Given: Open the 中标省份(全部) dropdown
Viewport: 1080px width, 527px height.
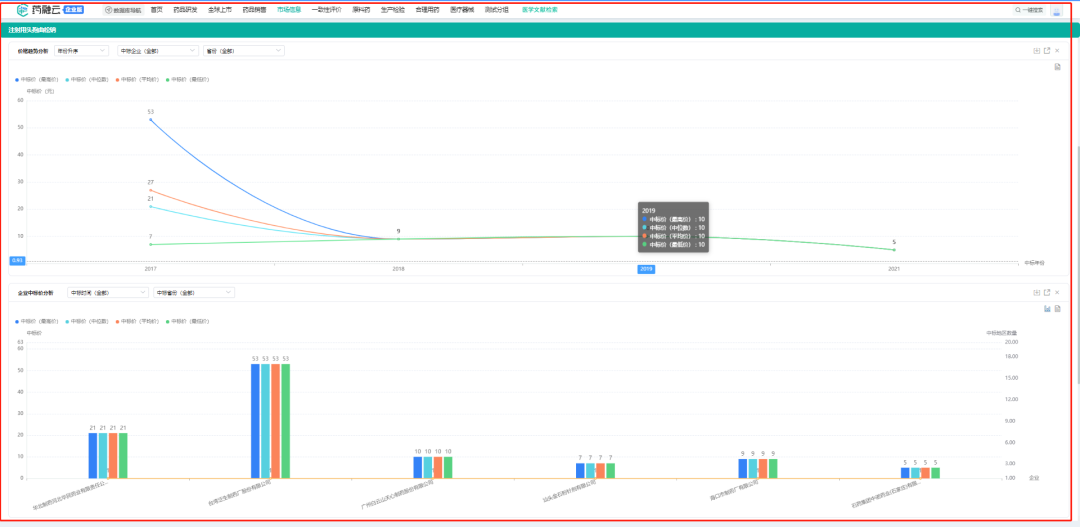Looking at the screenshot, I should click(x=194, y=293).
